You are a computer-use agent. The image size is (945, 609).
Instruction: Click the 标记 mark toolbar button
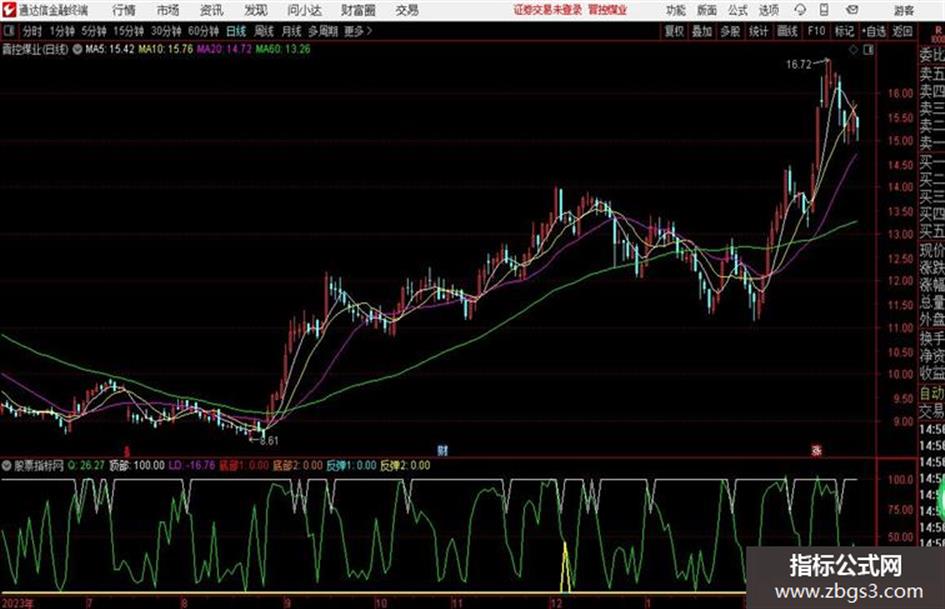(x=844, y=31)
